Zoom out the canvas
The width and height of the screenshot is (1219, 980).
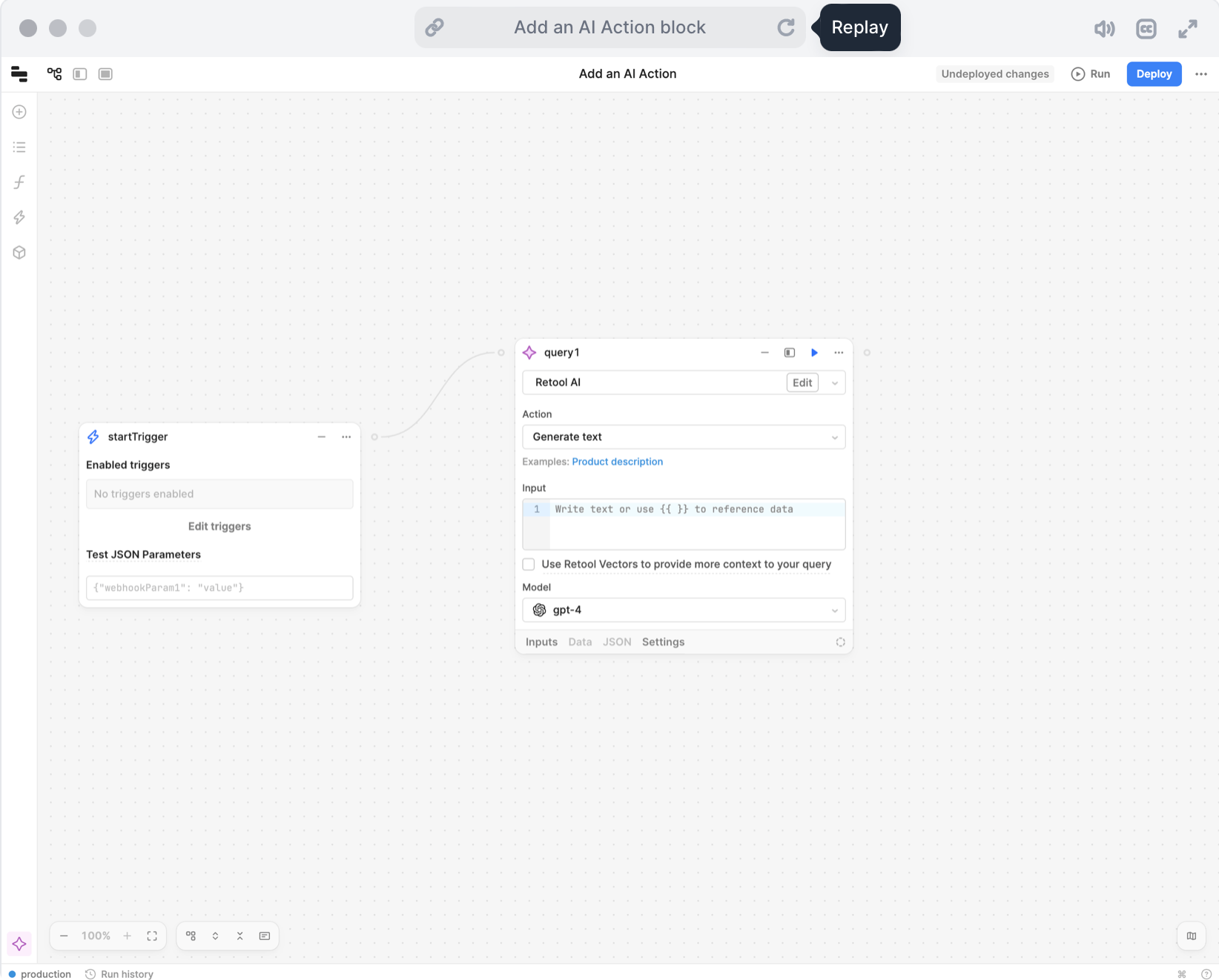(x=64, y=936)
